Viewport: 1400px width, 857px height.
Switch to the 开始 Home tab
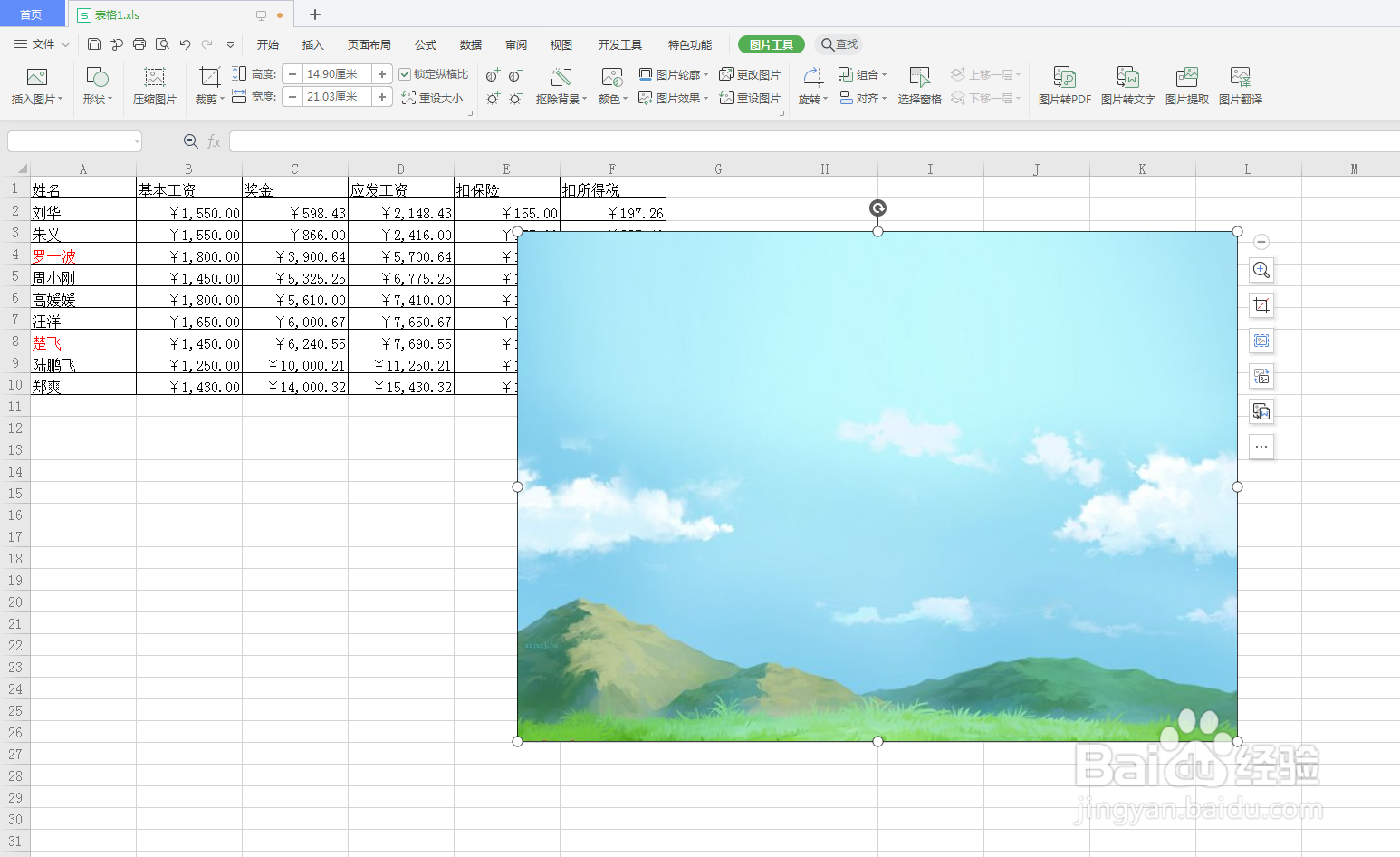pyautogui.click(x=268, y=44)
